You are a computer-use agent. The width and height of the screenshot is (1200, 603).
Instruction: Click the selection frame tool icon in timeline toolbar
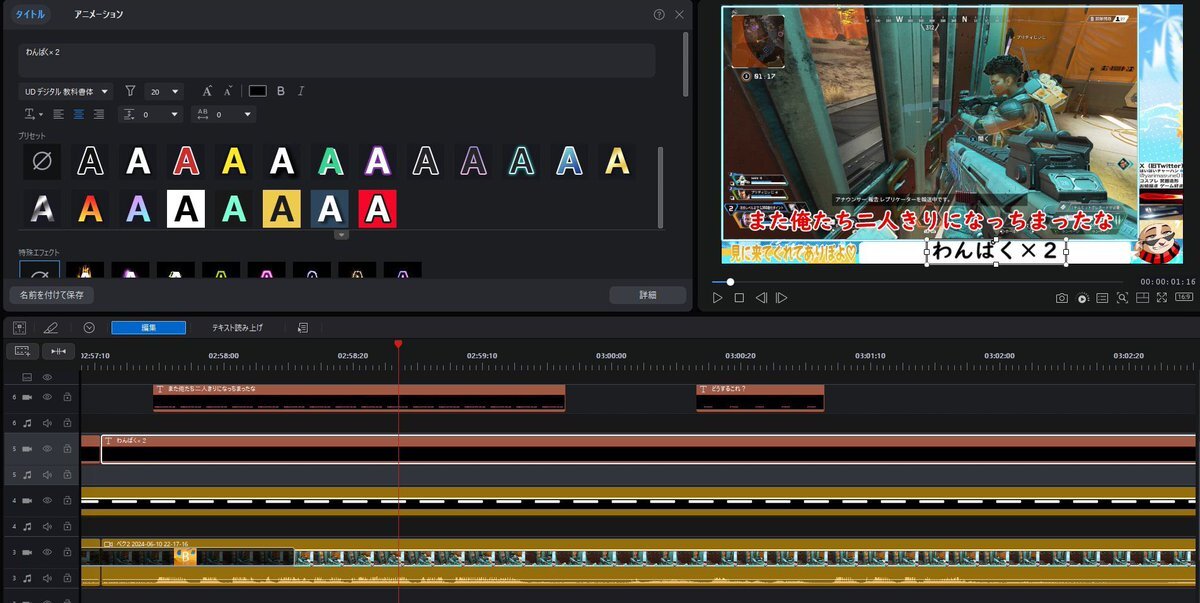(x=19, y=327)
